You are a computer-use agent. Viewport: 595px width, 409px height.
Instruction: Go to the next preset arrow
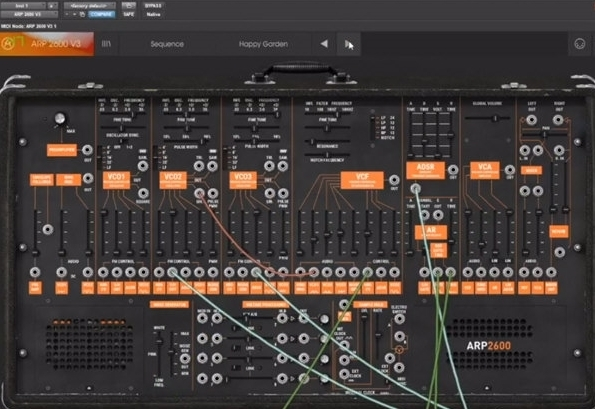pos(348,44)
